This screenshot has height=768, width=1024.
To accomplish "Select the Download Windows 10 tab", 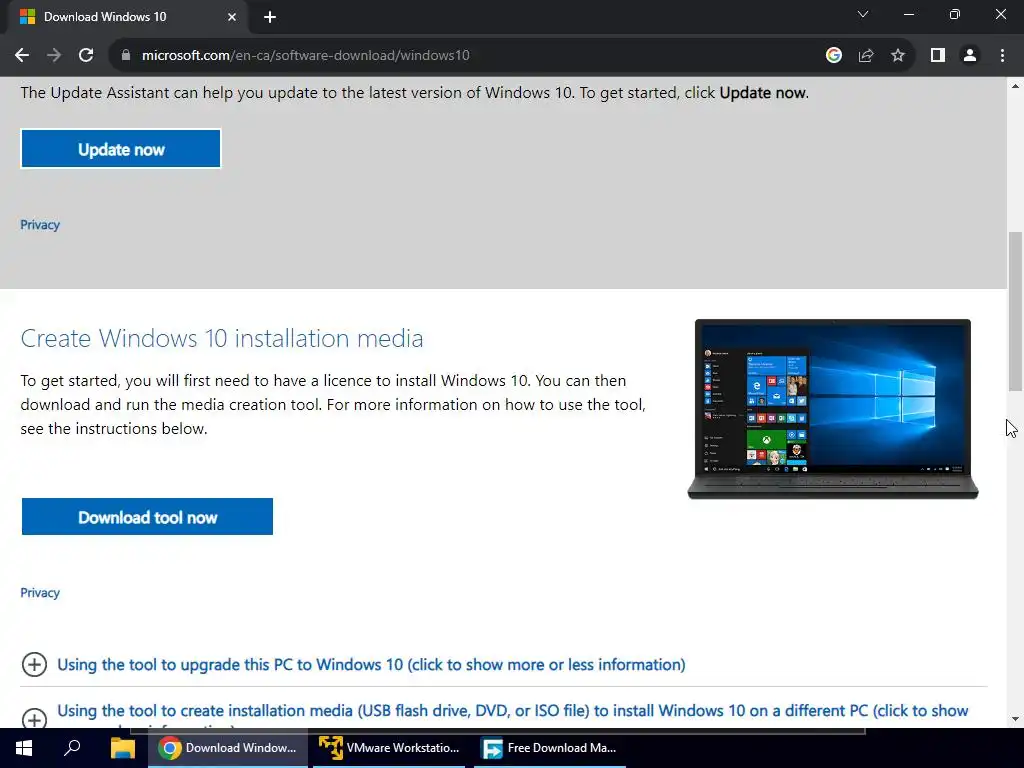I will 127,17.
